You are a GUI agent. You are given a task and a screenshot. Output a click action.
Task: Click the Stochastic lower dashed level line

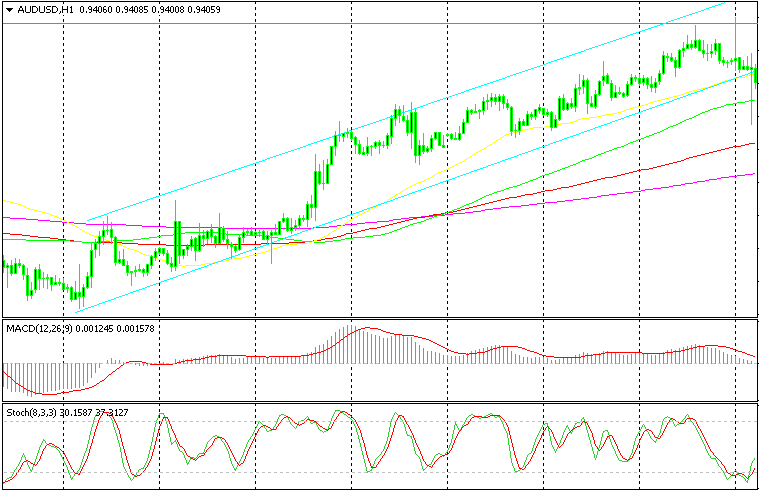400,472
